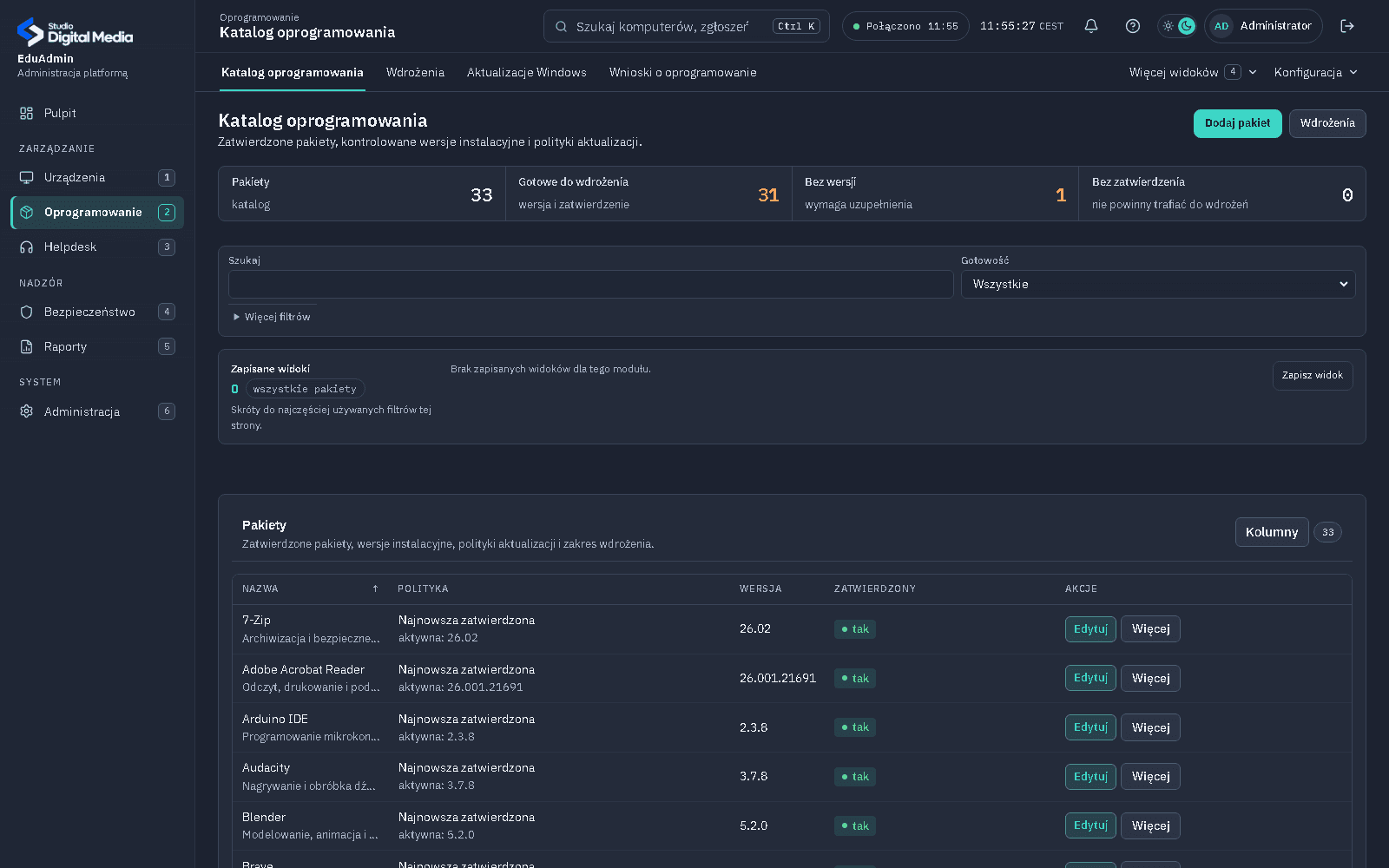The width and height of the screenshot is (1389, 868).
Task: Expand Więcej filtrów
Action: 272,317
